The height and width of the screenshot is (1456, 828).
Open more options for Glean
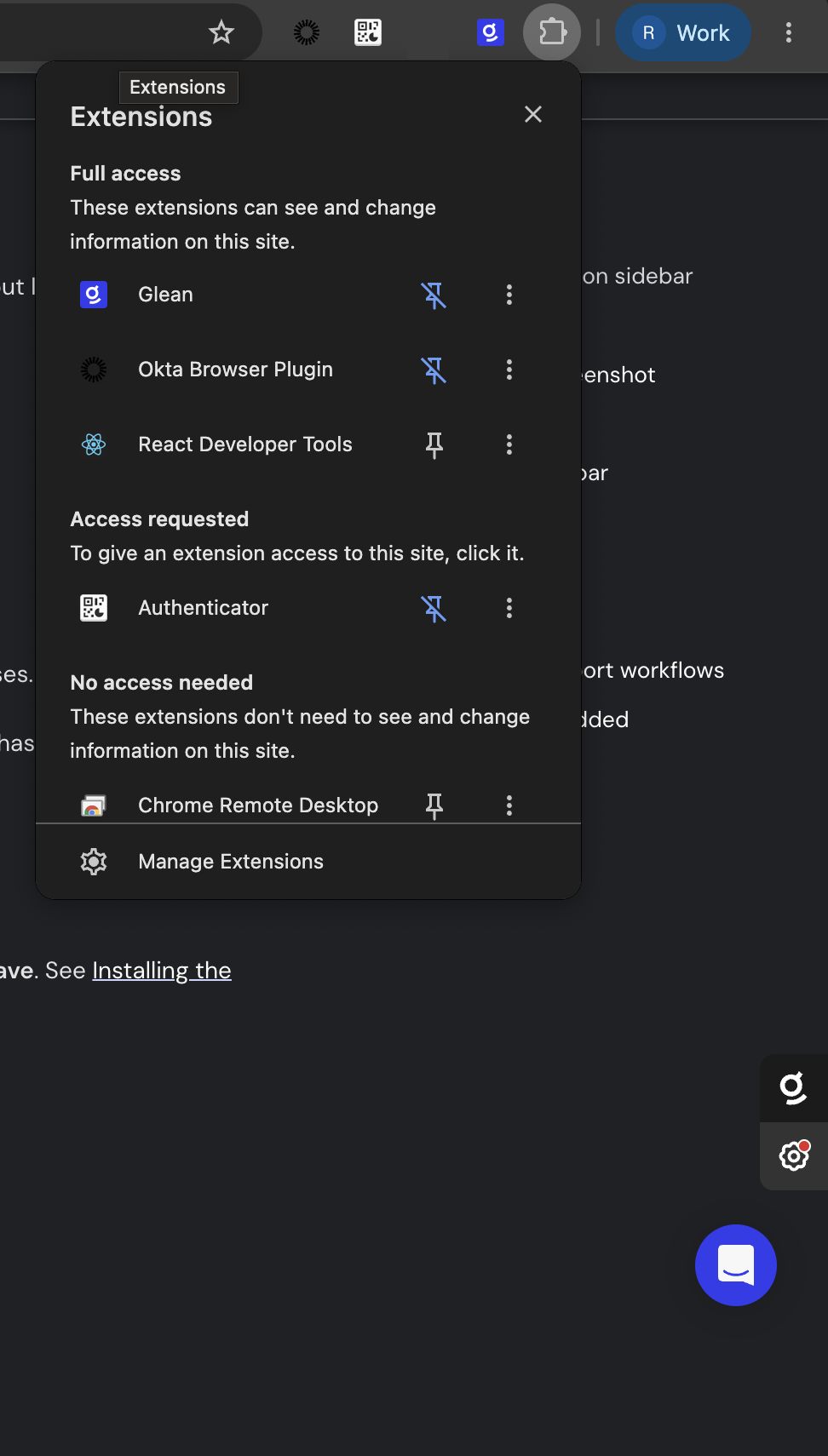509,295
